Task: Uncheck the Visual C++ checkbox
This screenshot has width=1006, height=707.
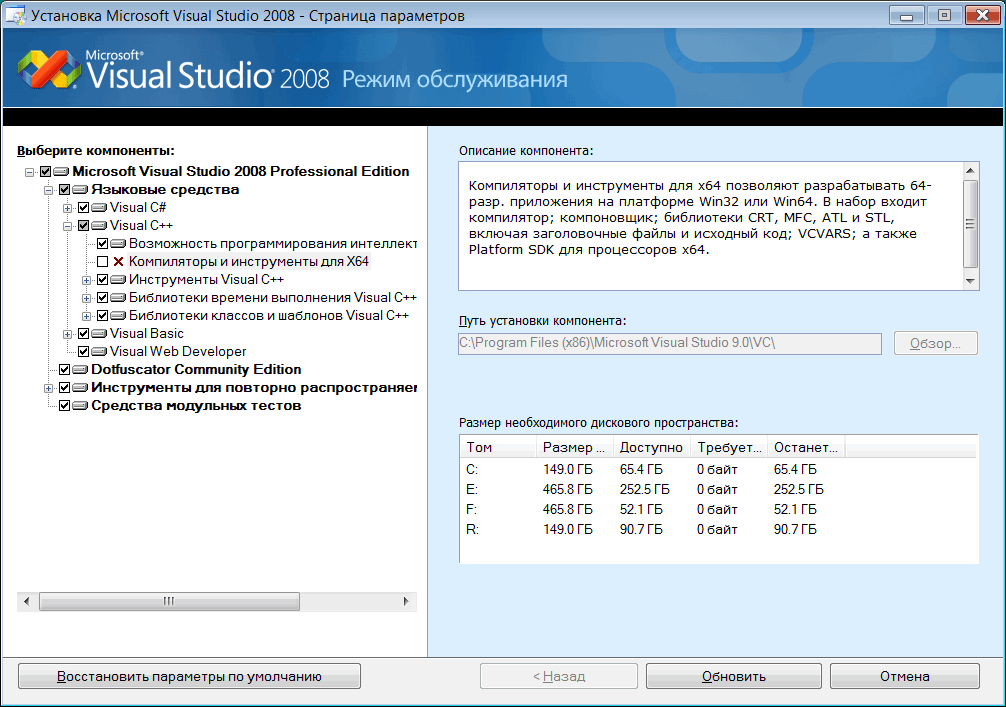Action: (83, 226)
